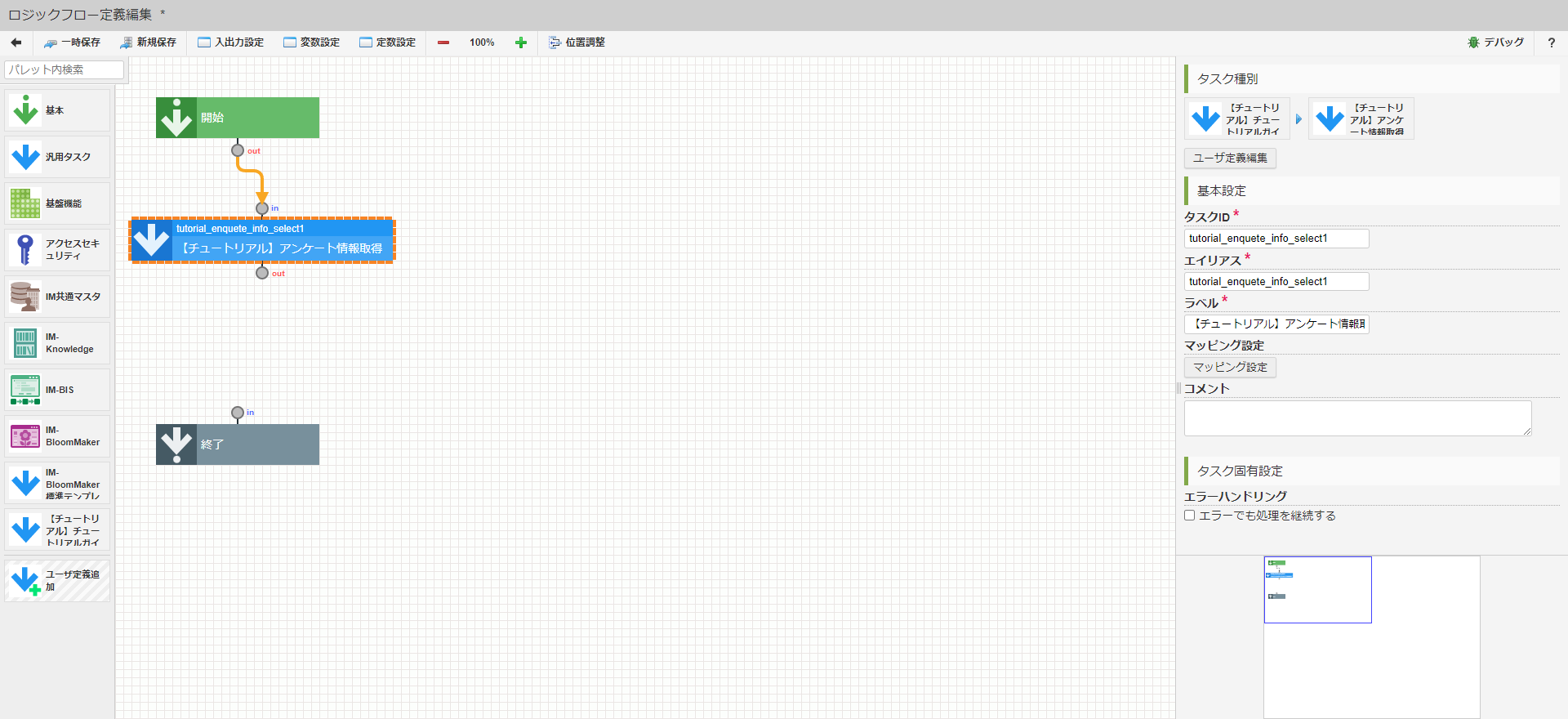1568x719 pixels.
Task: Click the 100% zoom level indicator
Action: tap(482, 42)
